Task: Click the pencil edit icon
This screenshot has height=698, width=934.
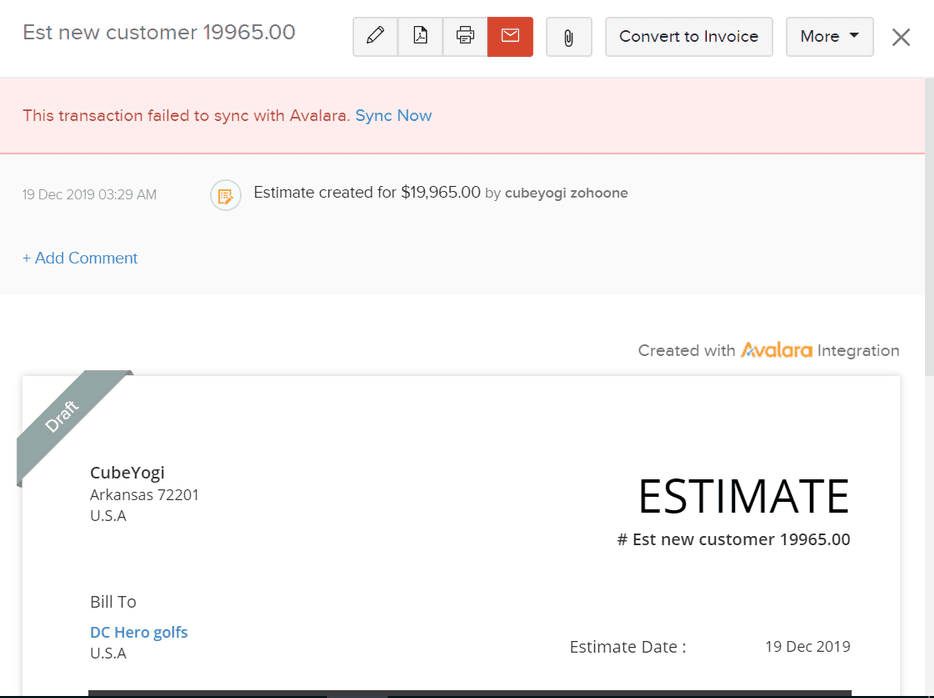Action: [375, 36]
